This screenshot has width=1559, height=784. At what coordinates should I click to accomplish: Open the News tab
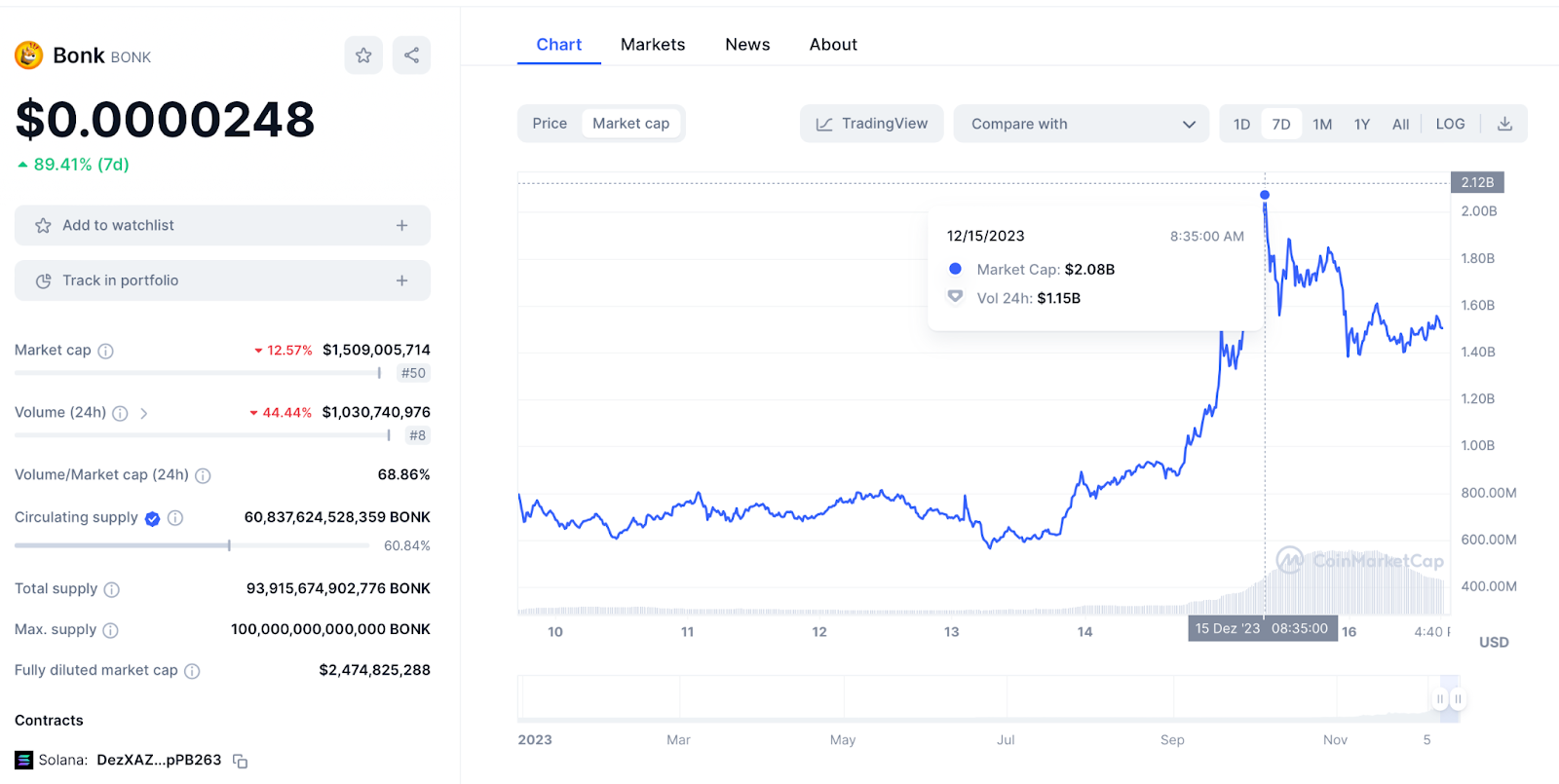pos(747,45)
